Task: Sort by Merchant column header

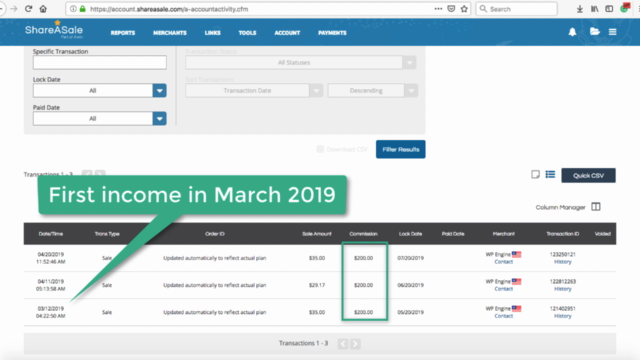Action: pyautogui.click(x=503, y=234)
